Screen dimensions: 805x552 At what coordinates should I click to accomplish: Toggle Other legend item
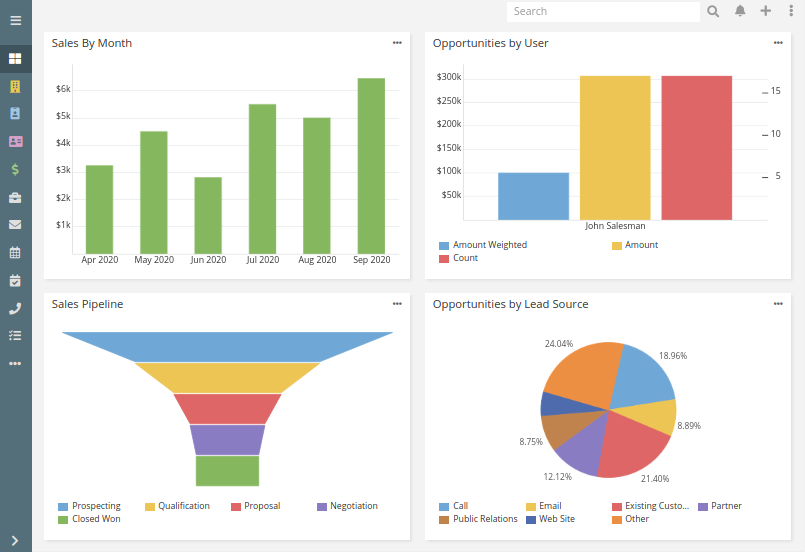click(630, 519)
